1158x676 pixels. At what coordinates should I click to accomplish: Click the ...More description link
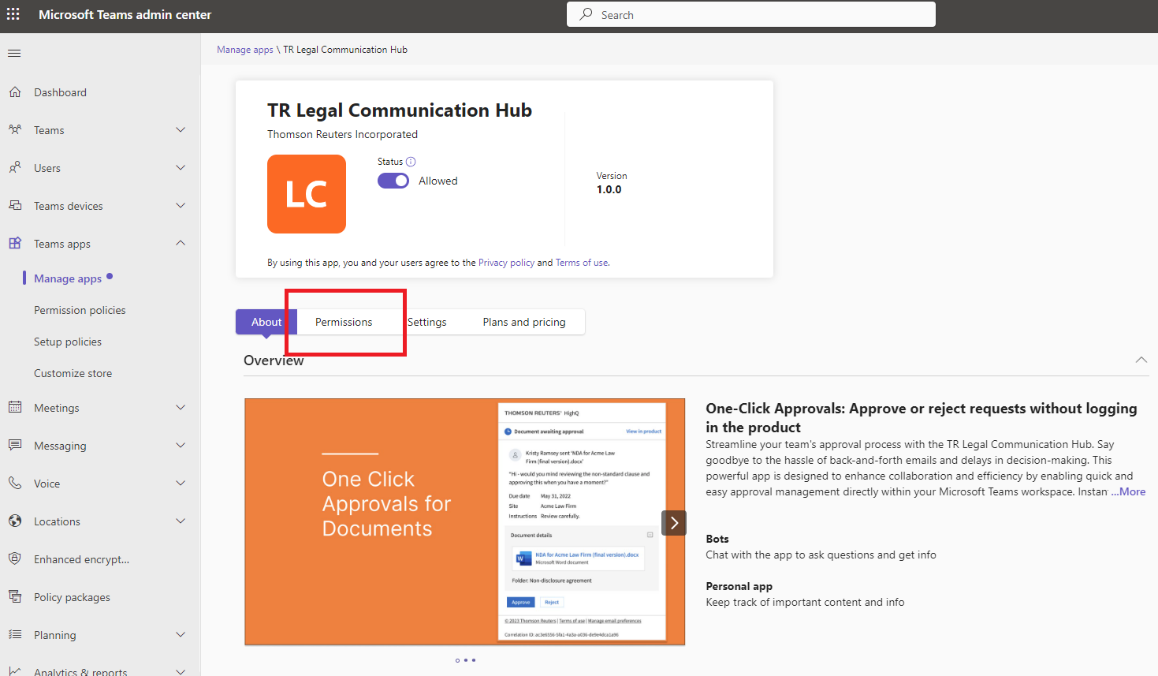(1128, 491)
